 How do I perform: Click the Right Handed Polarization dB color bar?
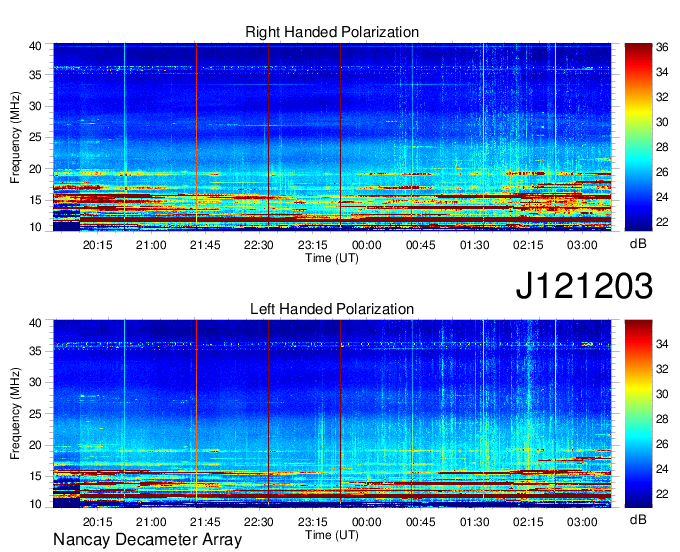click(x=638, y=137)
